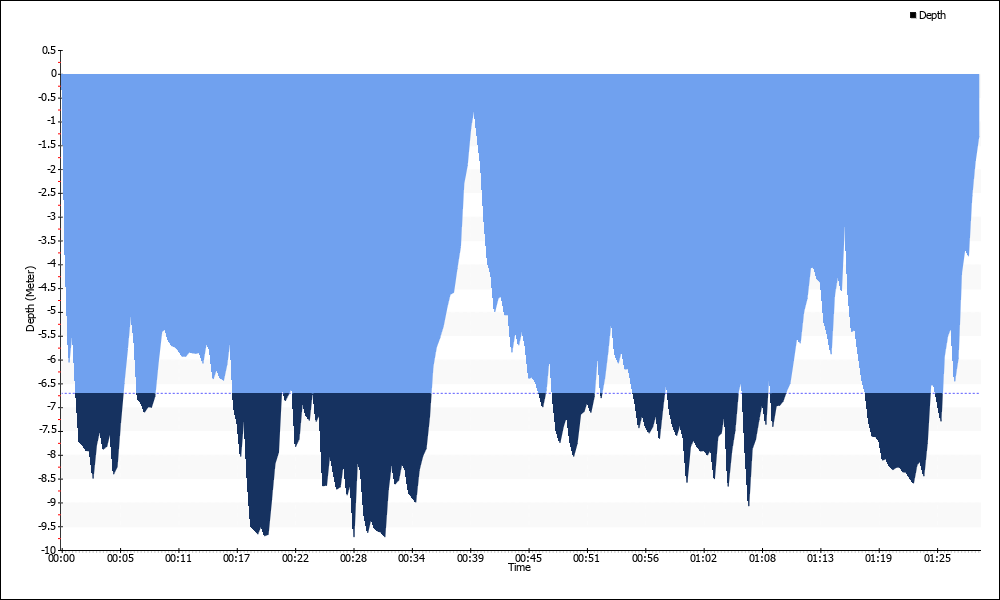
Task: Click the 00:51 time axis label
Action: click(x=587, y=559)
